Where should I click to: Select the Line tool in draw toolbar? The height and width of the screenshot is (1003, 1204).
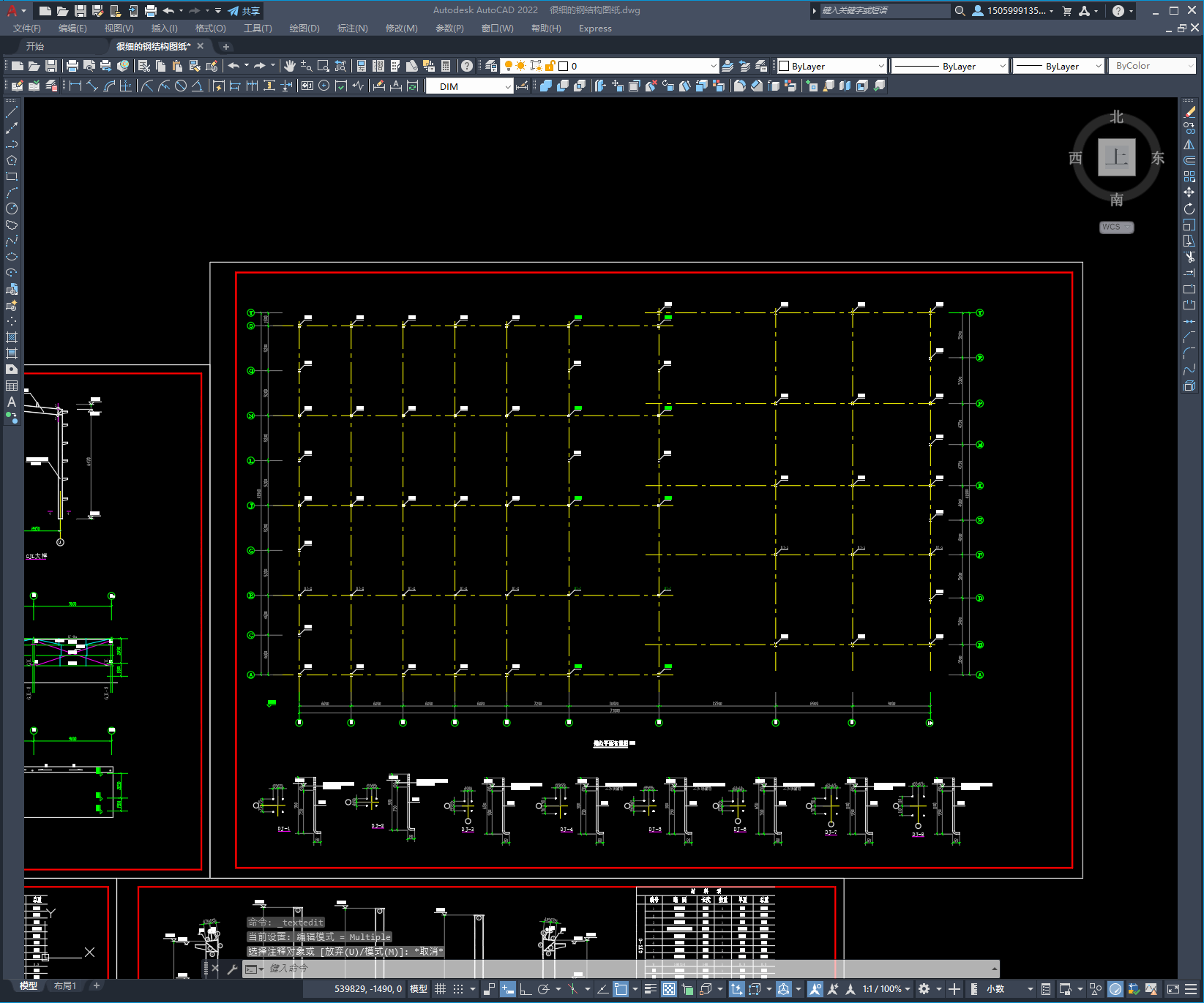[x=12, y=113]
